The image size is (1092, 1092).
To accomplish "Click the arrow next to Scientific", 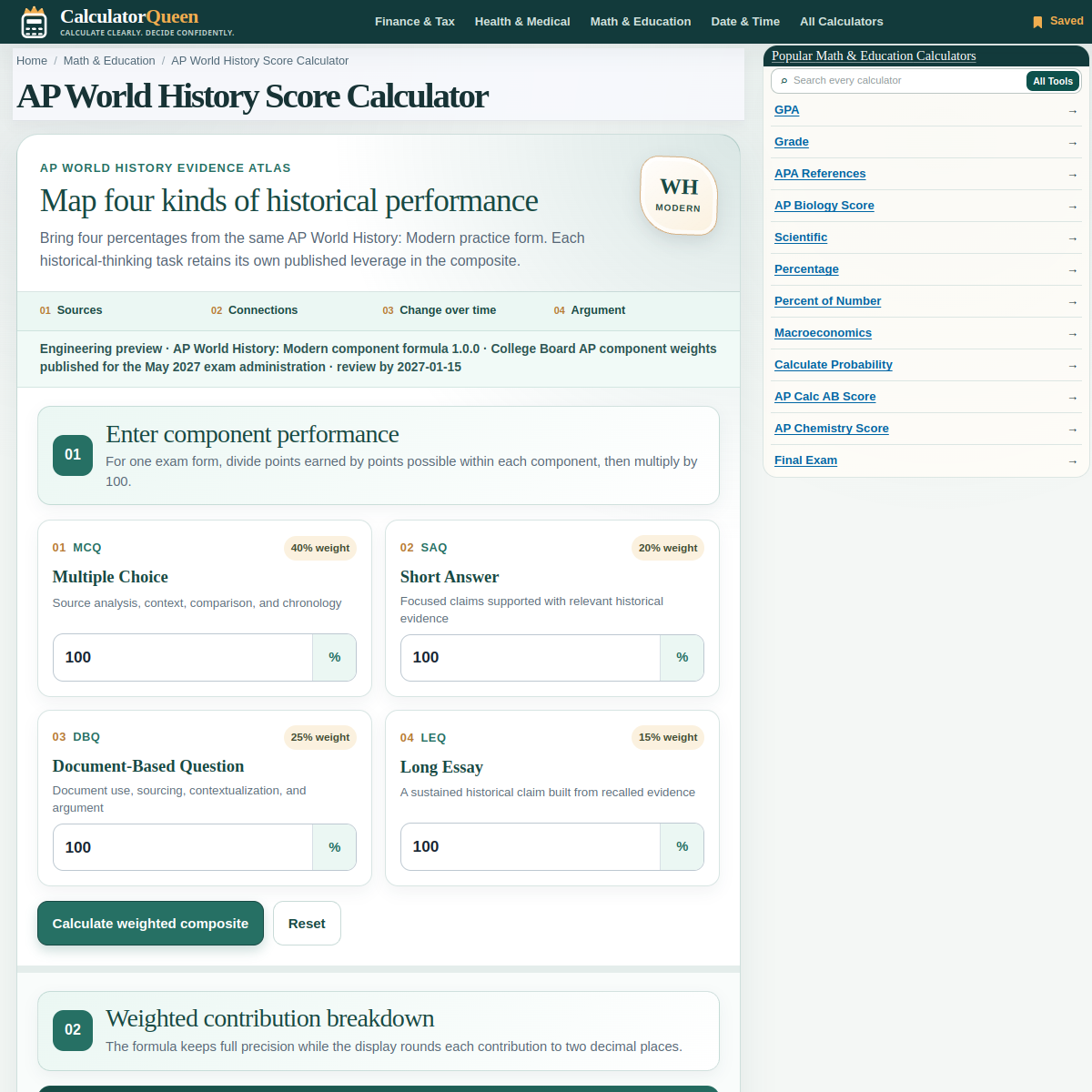I will coord(1072,238).
